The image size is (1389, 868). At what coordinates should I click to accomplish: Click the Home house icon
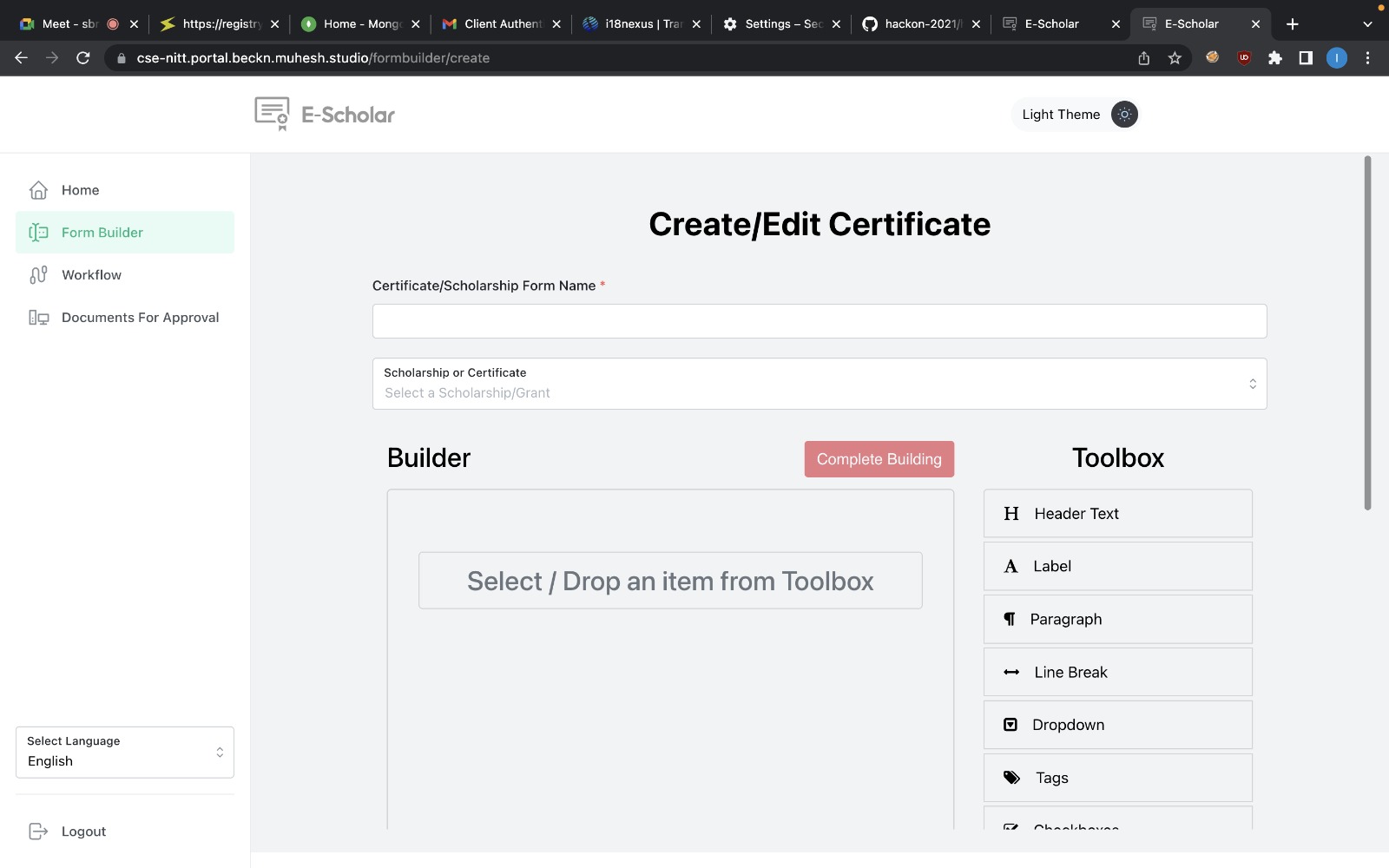(38, 190)
